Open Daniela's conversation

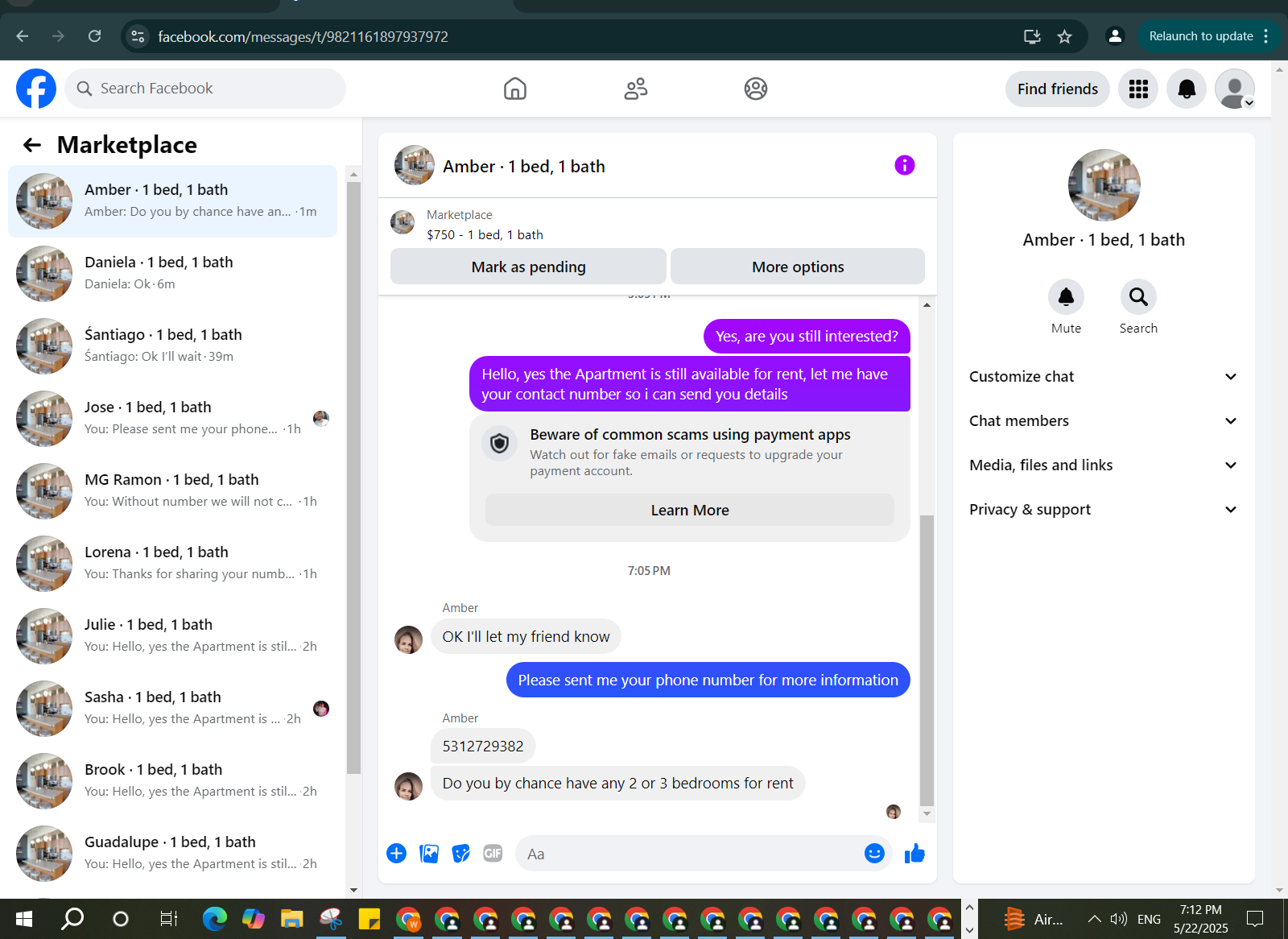(x=173, y=274)
